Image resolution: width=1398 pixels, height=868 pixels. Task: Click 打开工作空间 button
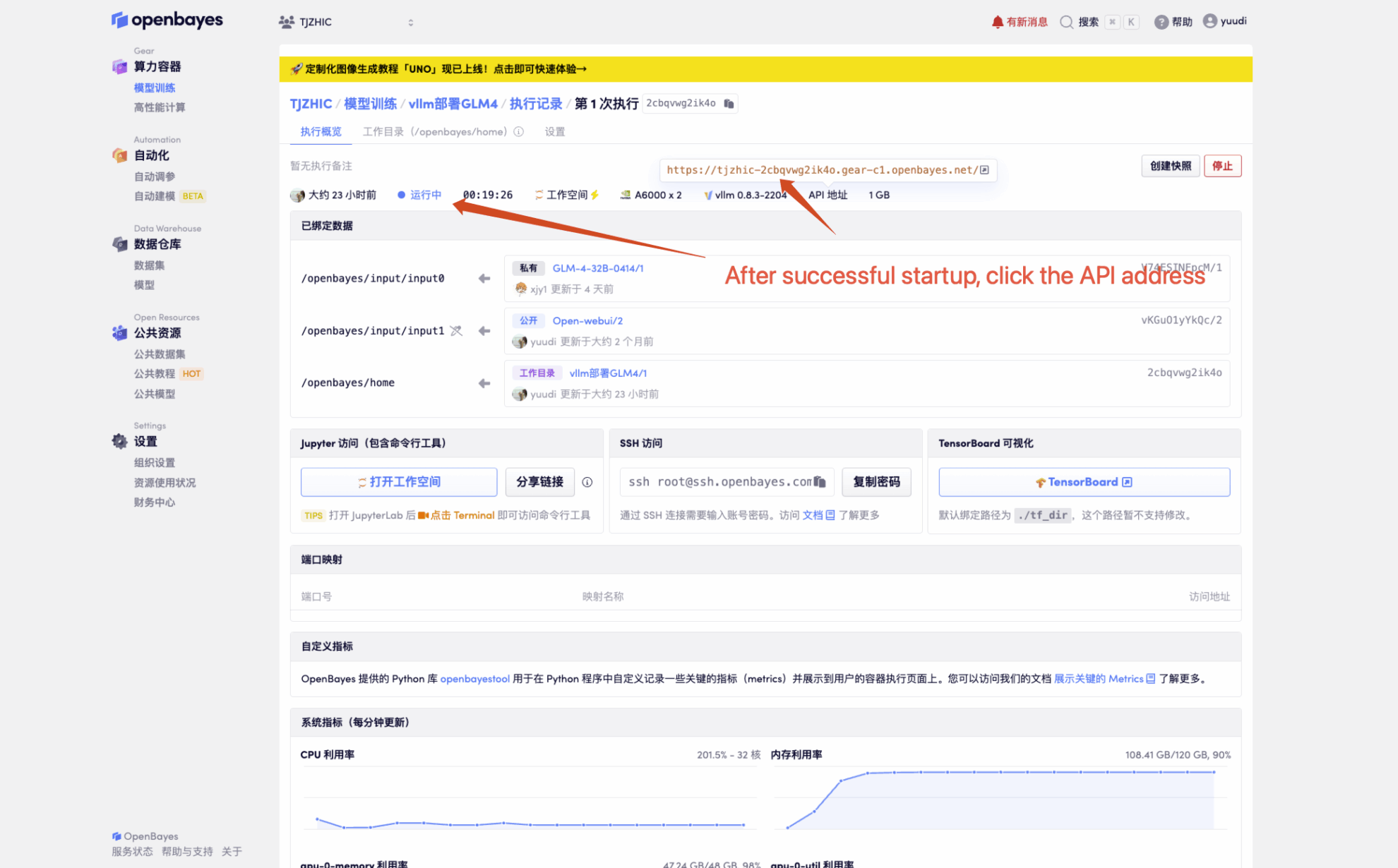(399, 482)
